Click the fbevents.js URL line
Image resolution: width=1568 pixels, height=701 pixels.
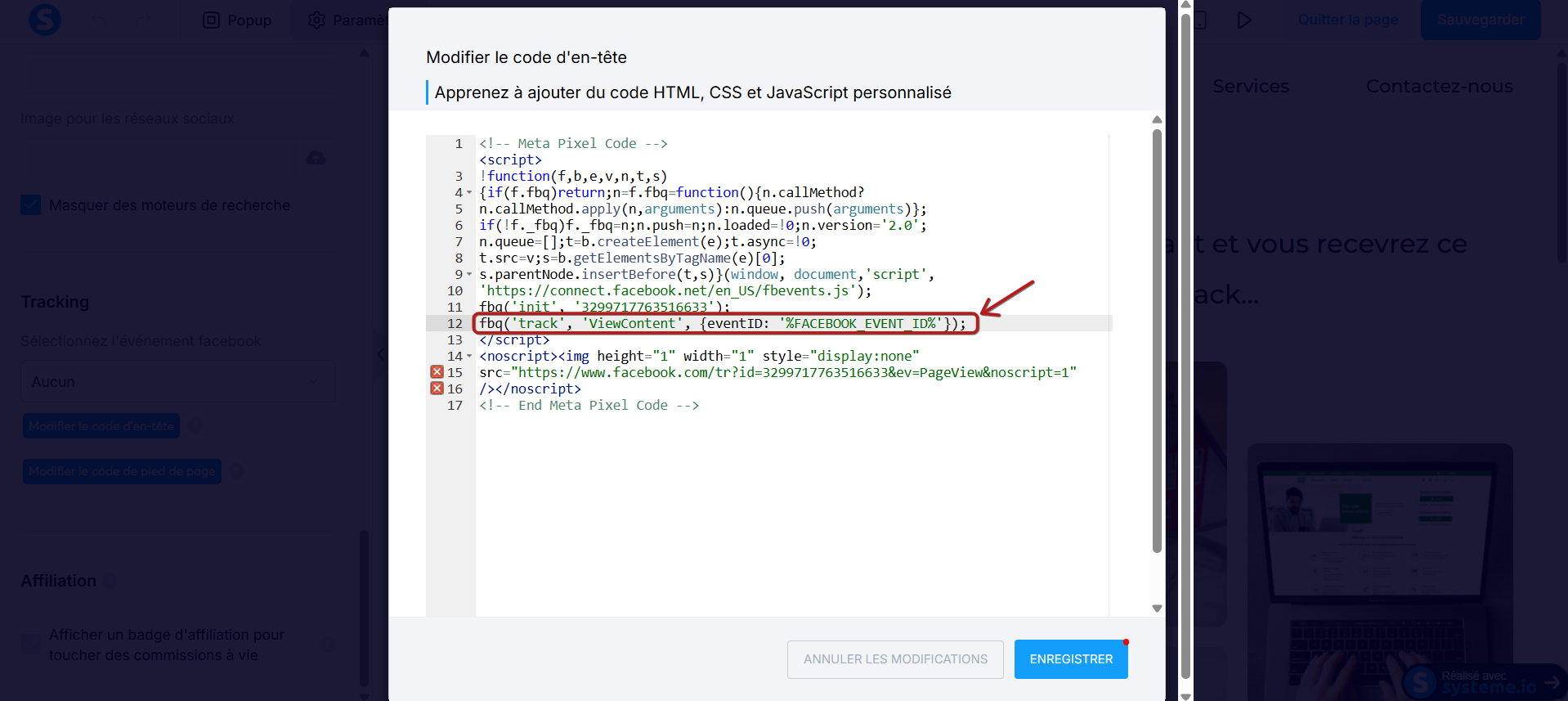tap(675, 291)
